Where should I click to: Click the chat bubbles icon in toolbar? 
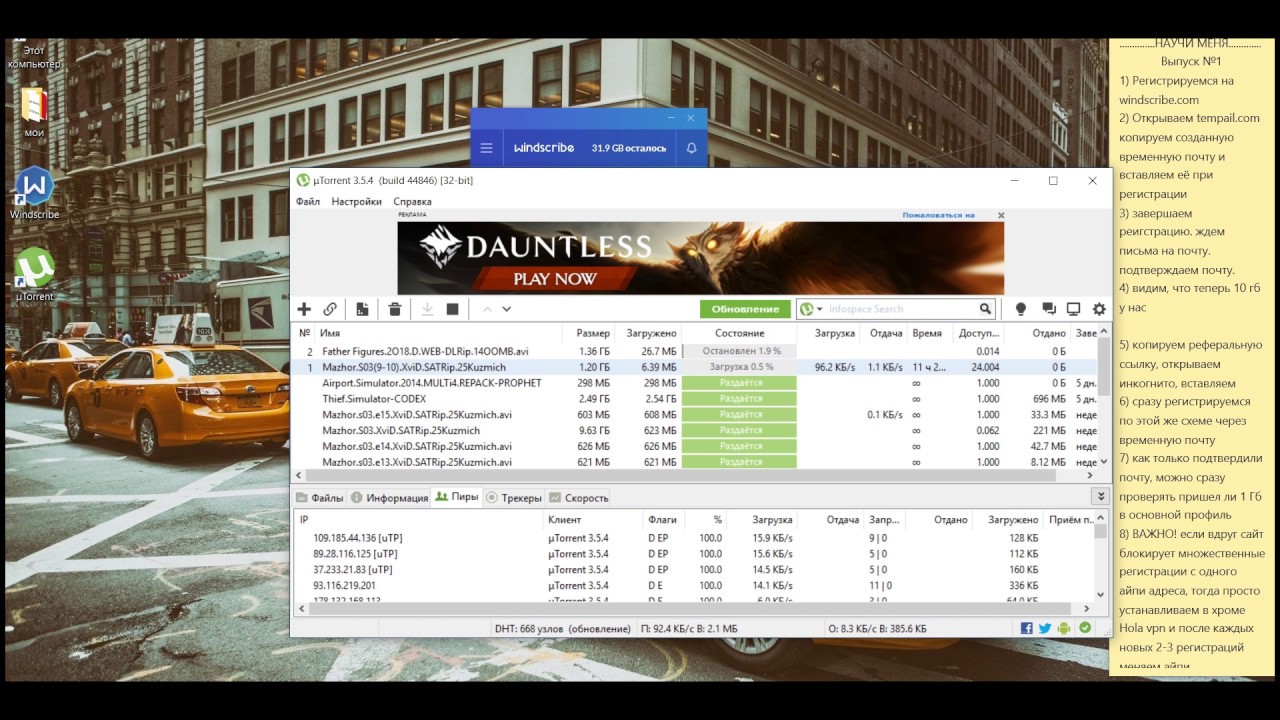1049,309
